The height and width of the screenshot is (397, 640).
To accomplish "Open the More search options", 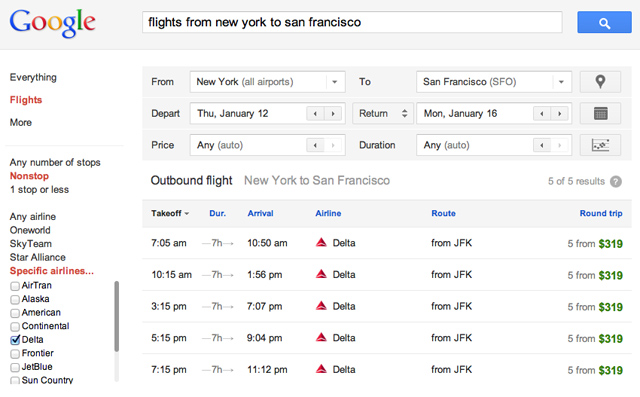I will click(20, 122).
